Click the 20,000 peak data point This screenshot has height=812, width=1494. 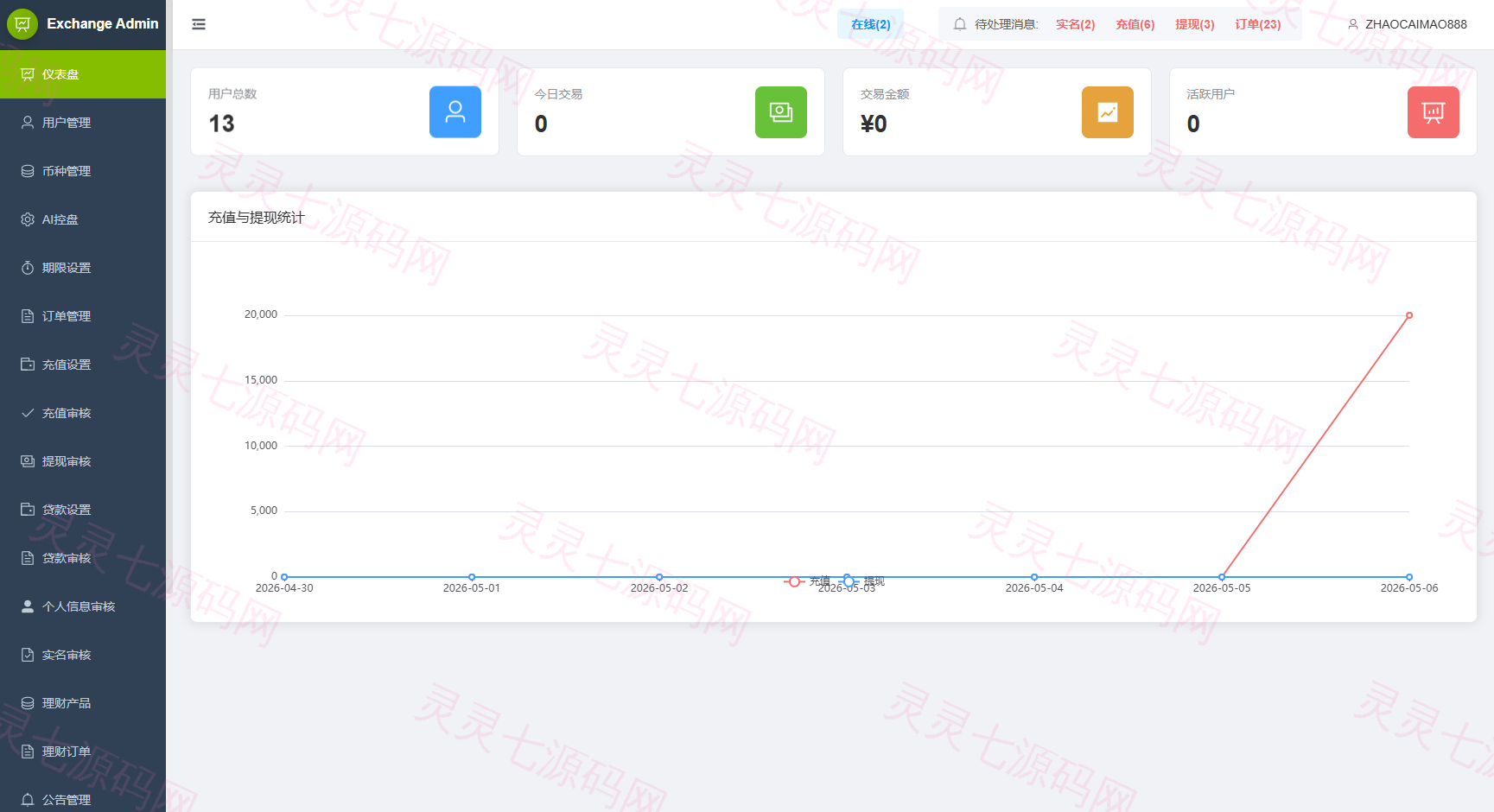click(1409, 315)
